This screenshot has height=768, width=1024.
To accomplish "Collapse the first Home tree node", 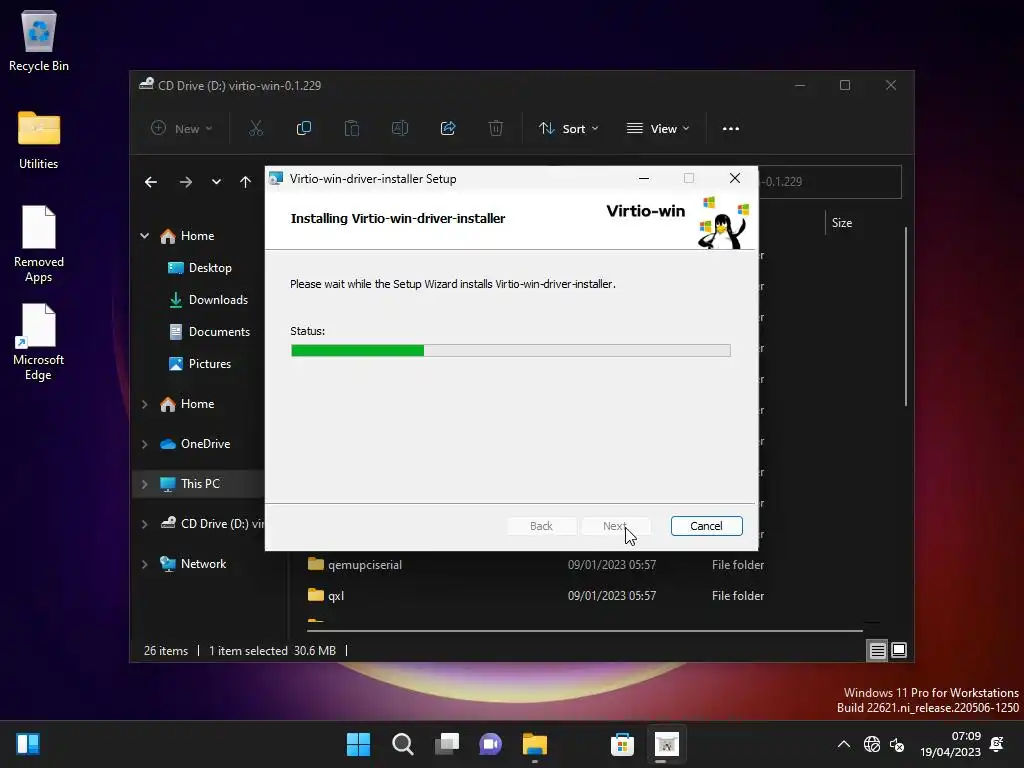I will [144, 236].
